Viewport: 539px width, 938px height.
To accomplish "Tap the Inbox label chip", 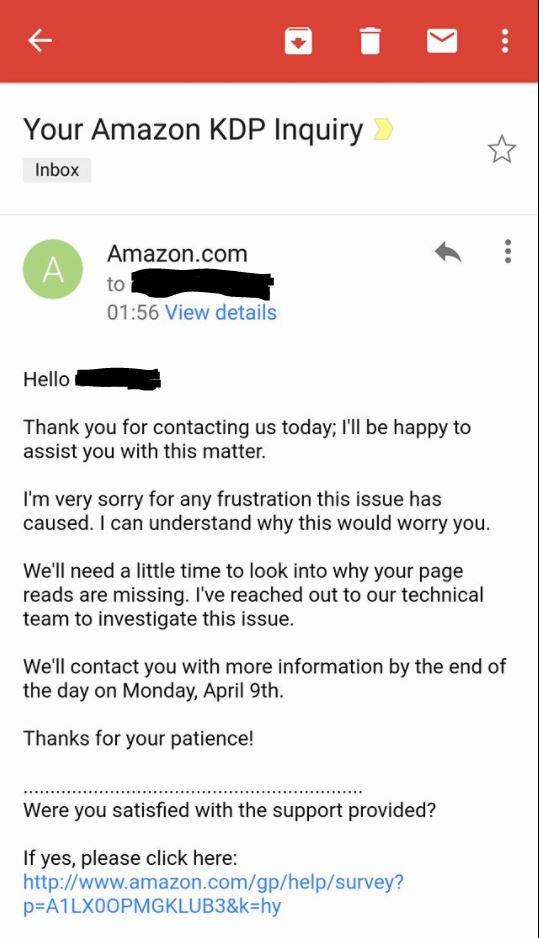I will (x=57, y=170).
